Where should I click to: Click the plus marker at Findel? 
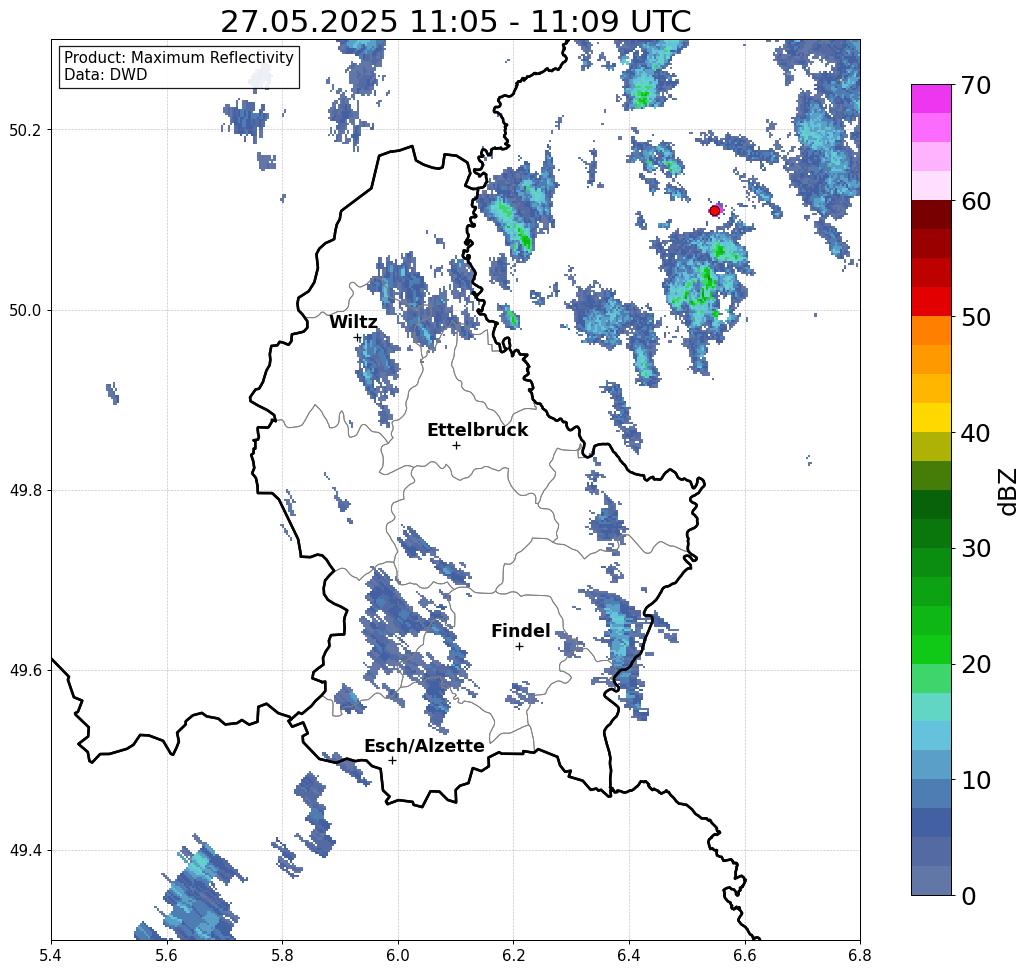click(x=519, y=647)
